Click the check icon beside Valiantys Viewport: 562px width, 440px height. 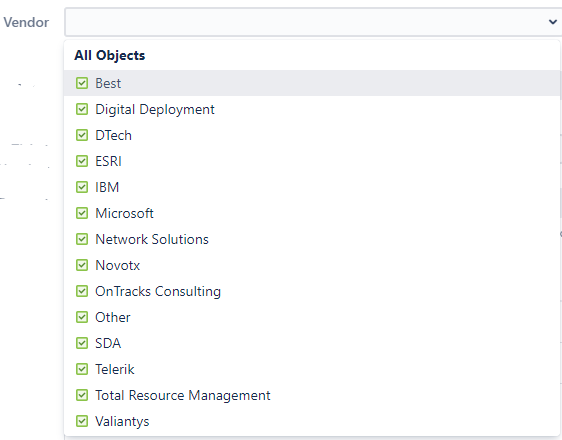[x=82, y=421]
